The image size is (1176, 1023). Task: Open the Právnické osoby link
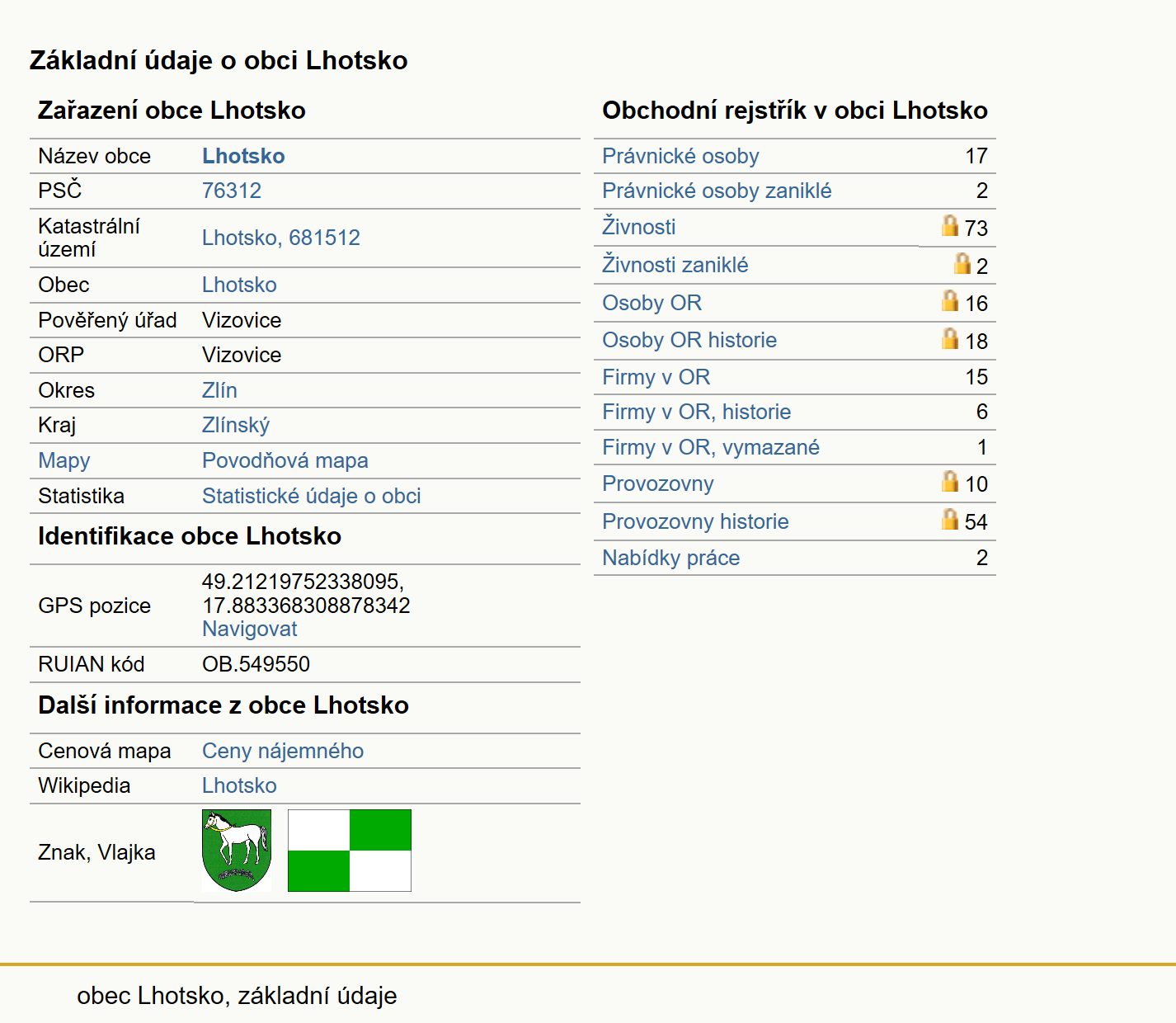(x=680, y=156)
